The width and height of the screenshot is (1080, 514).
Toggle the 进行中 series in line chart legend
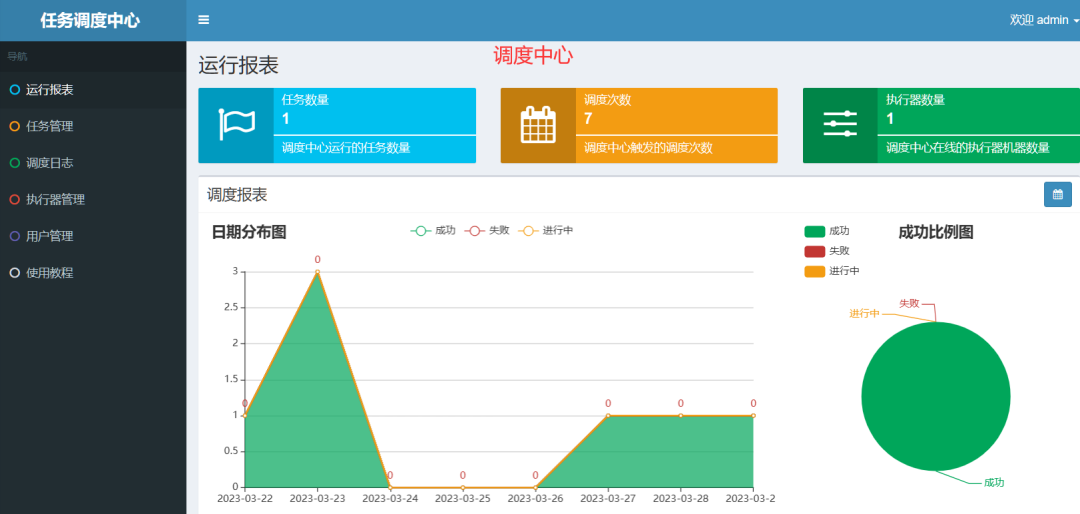(546, 231)
